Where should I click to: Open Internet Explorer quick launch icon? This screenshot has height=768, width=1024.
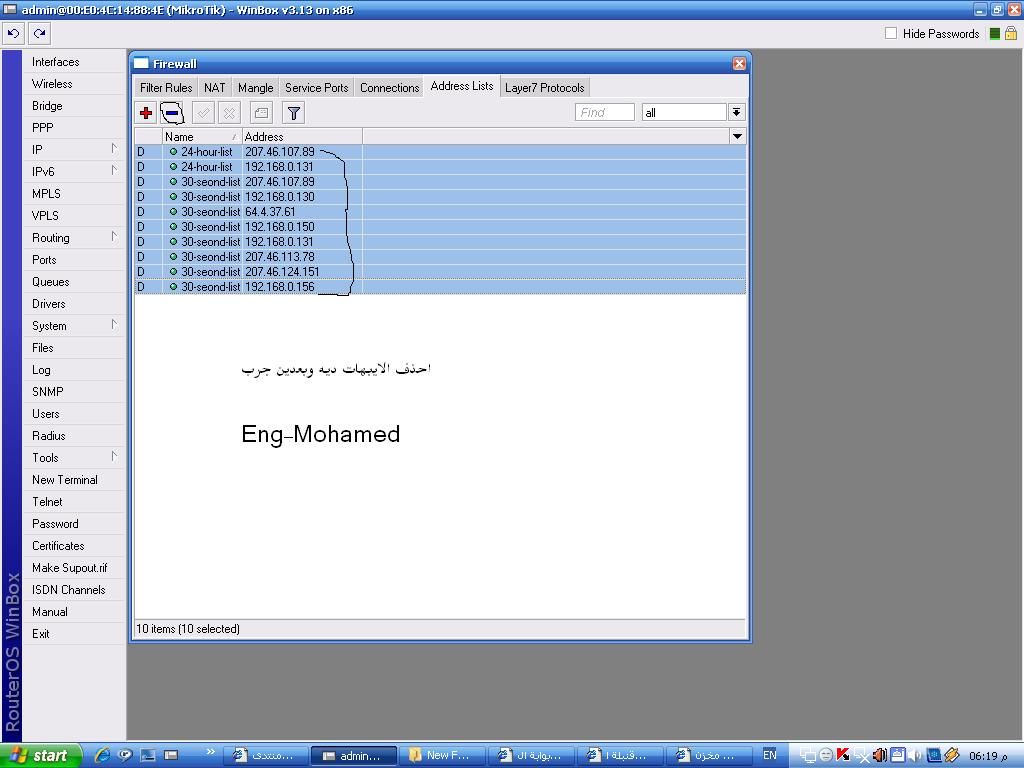101,756
